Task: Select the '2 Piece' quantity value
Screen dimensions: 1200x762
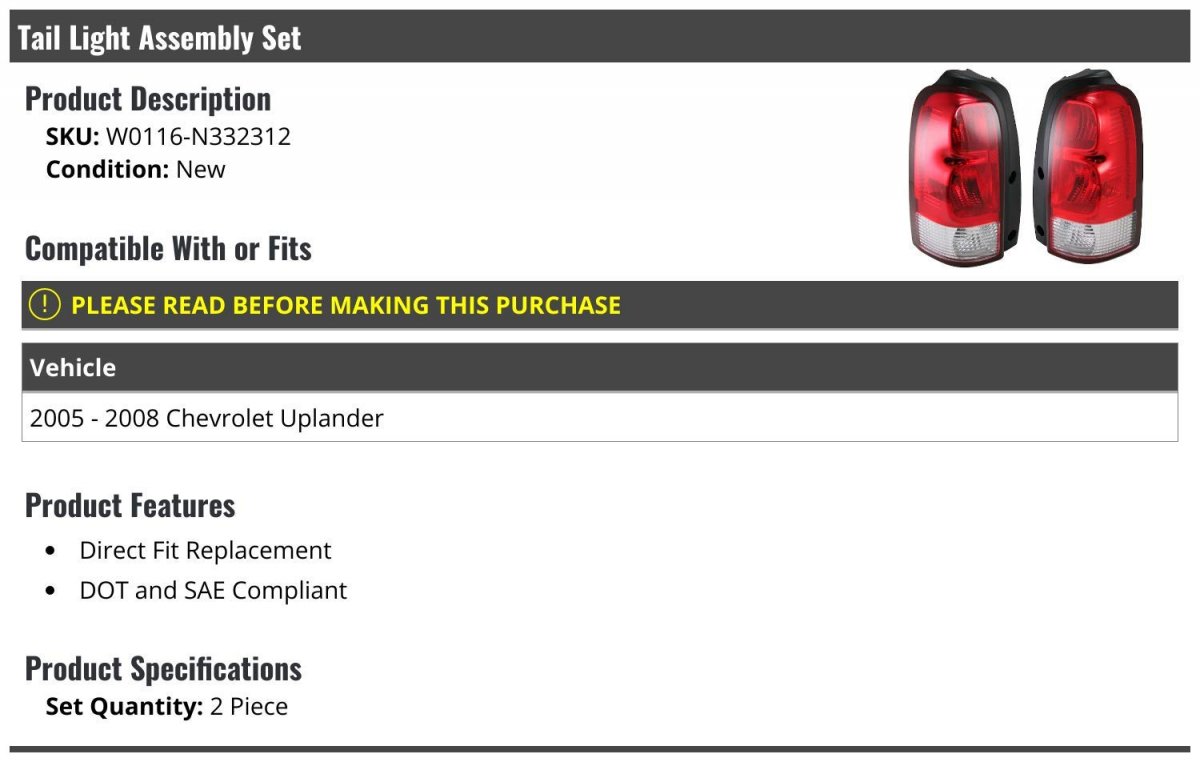Action: [249, 707]
